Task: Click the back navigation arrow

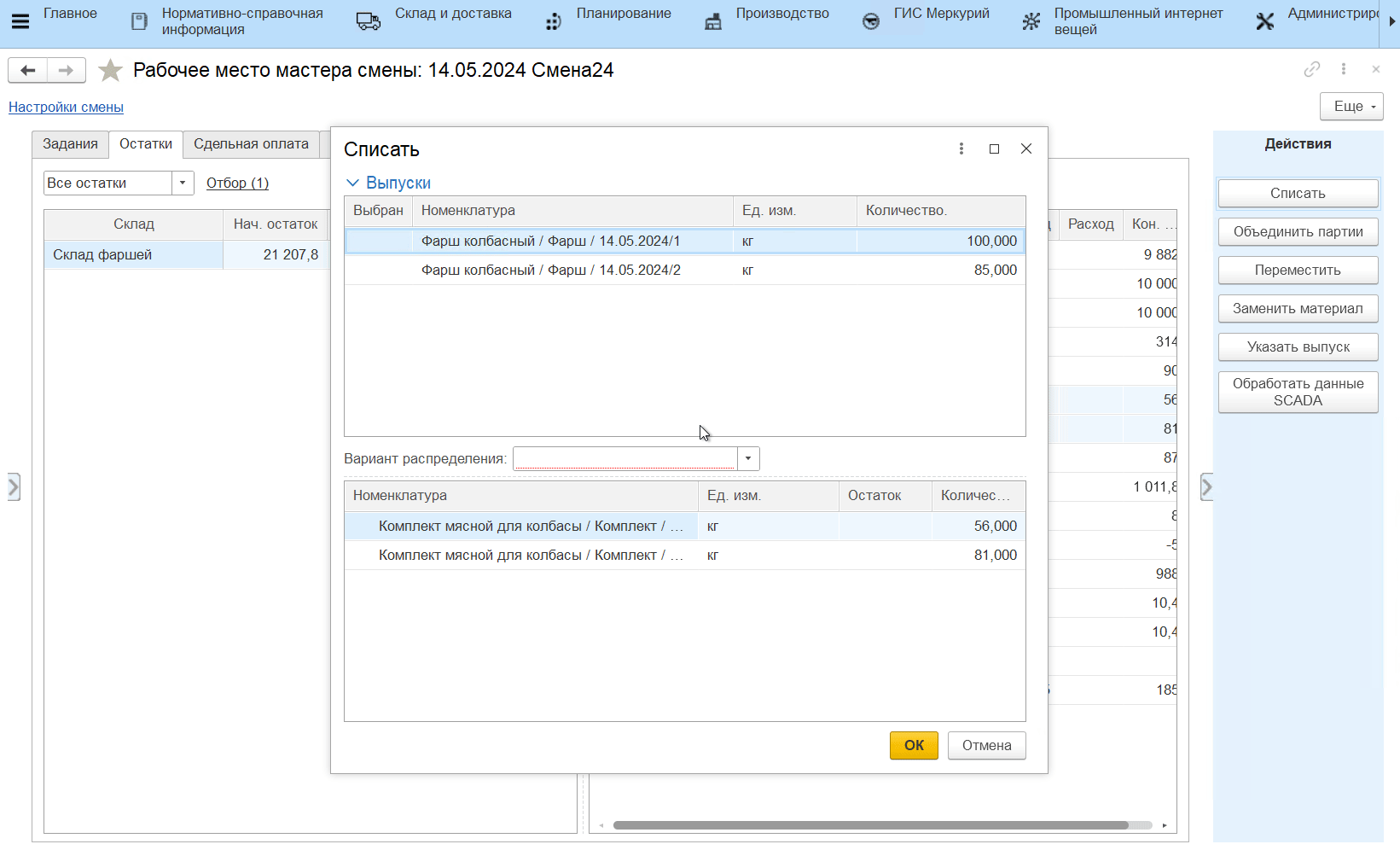Action: (x=28, y=70)
